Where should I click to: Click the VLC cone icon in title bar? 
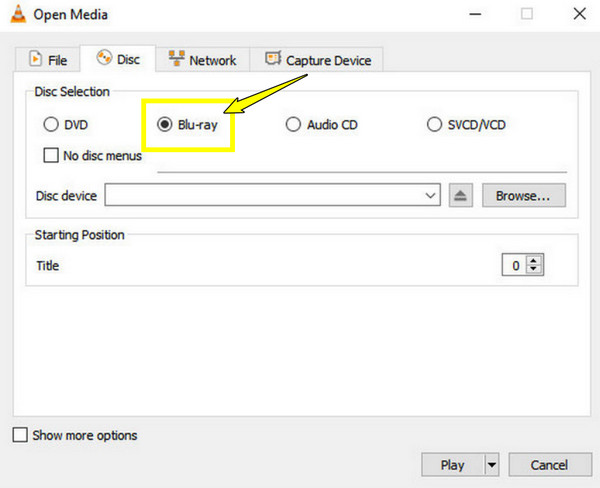(18, 14)
